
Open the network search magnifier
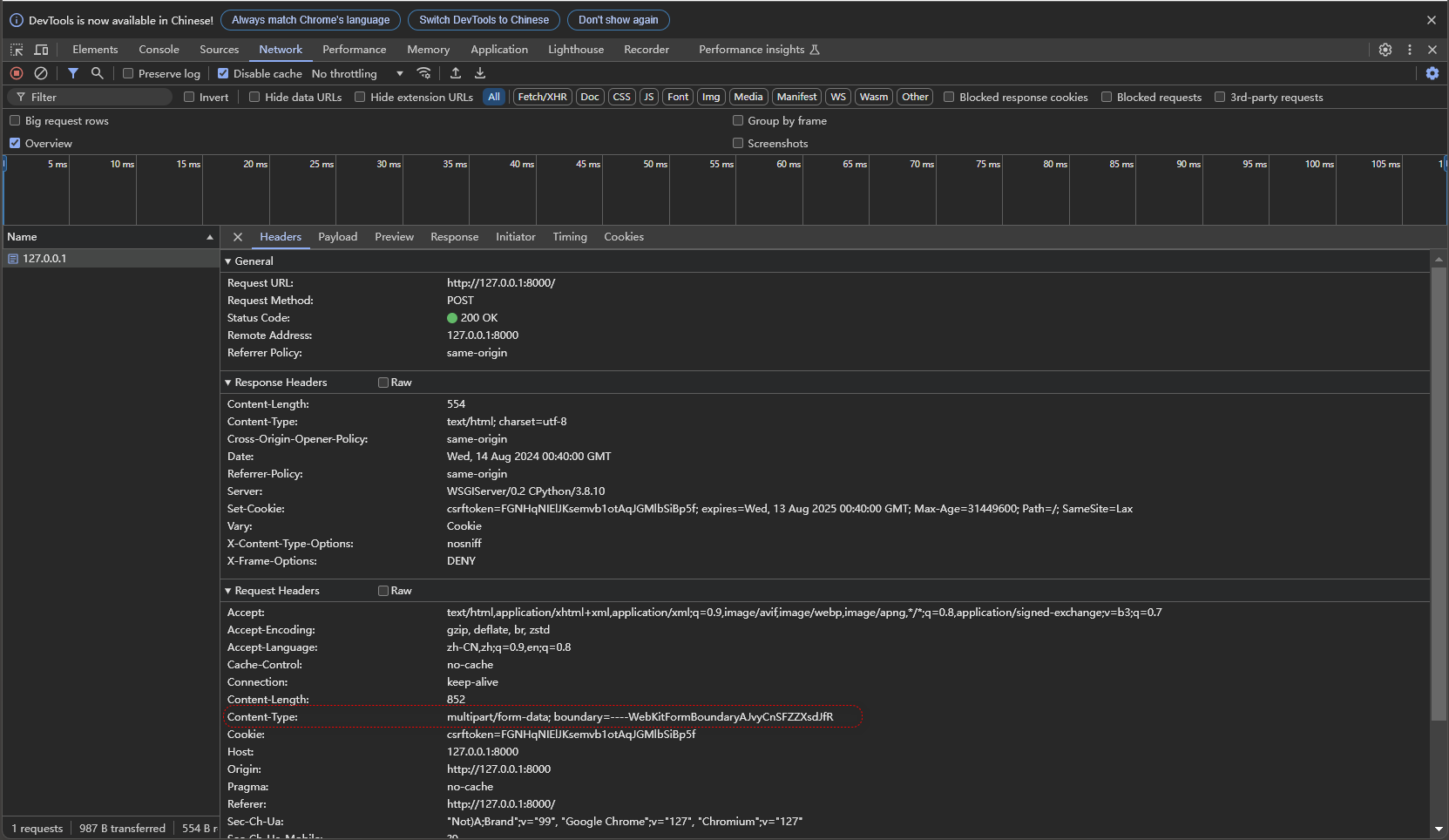click(98, 73)
